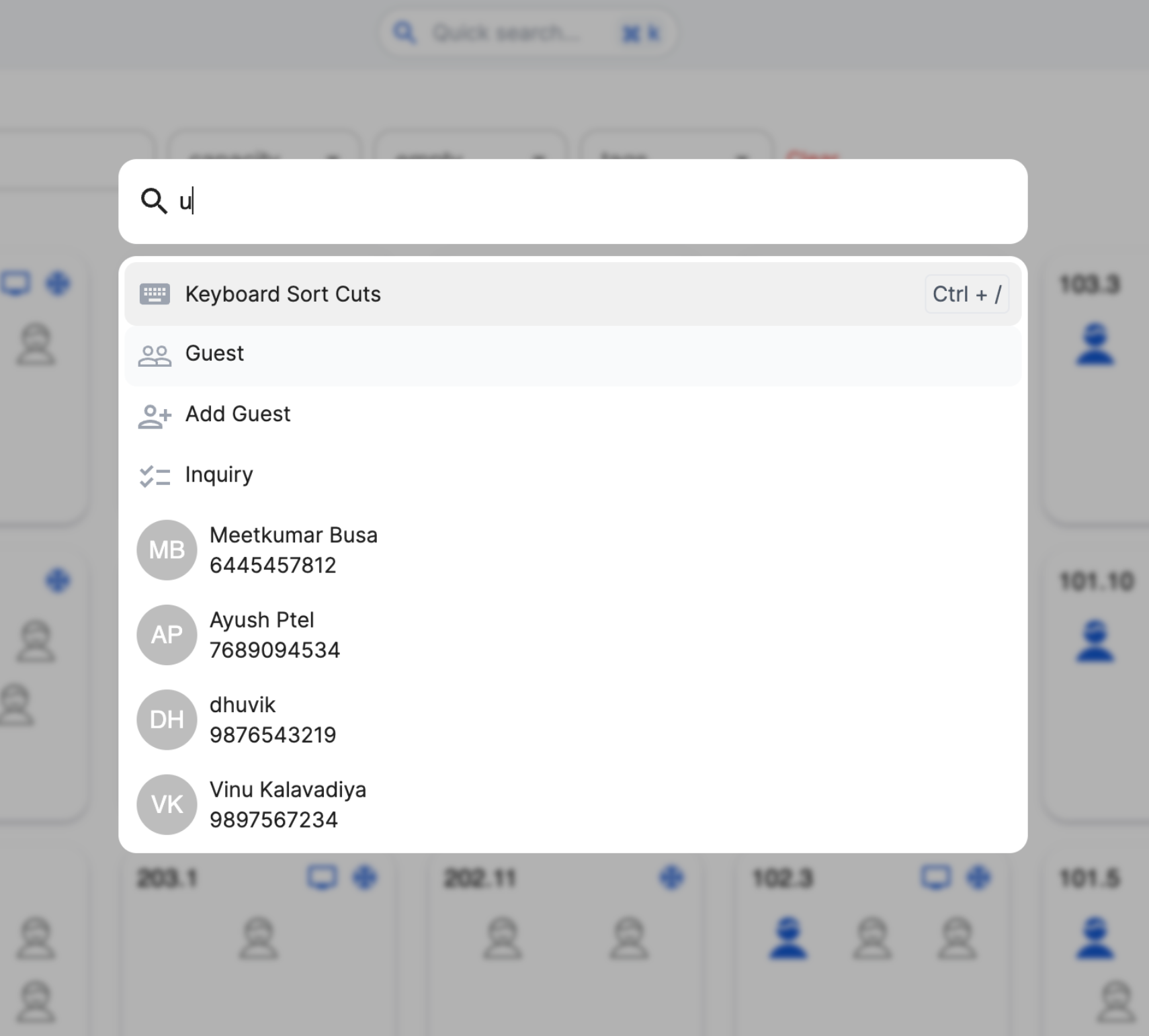Image resolution: width=1149 pixels, height=1036 pixels.
Task: Click the MB avatar circle
Action: 167,550
